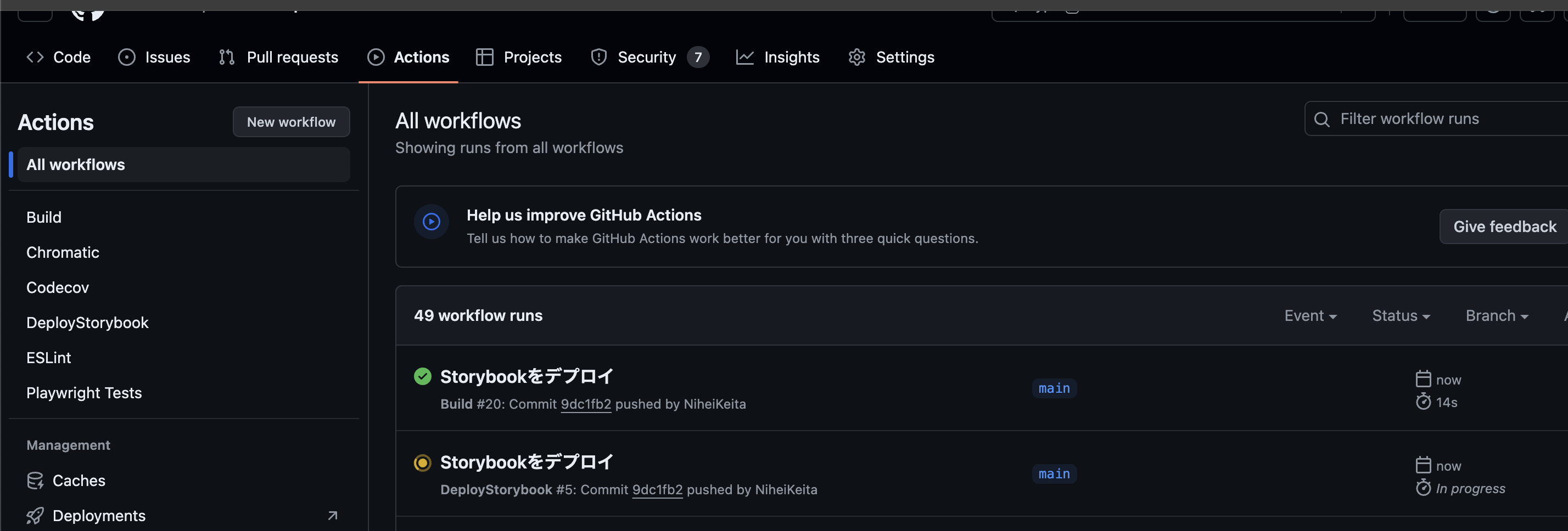Click the Caches database icon
Screen dimensions: 1568x531
36,480
